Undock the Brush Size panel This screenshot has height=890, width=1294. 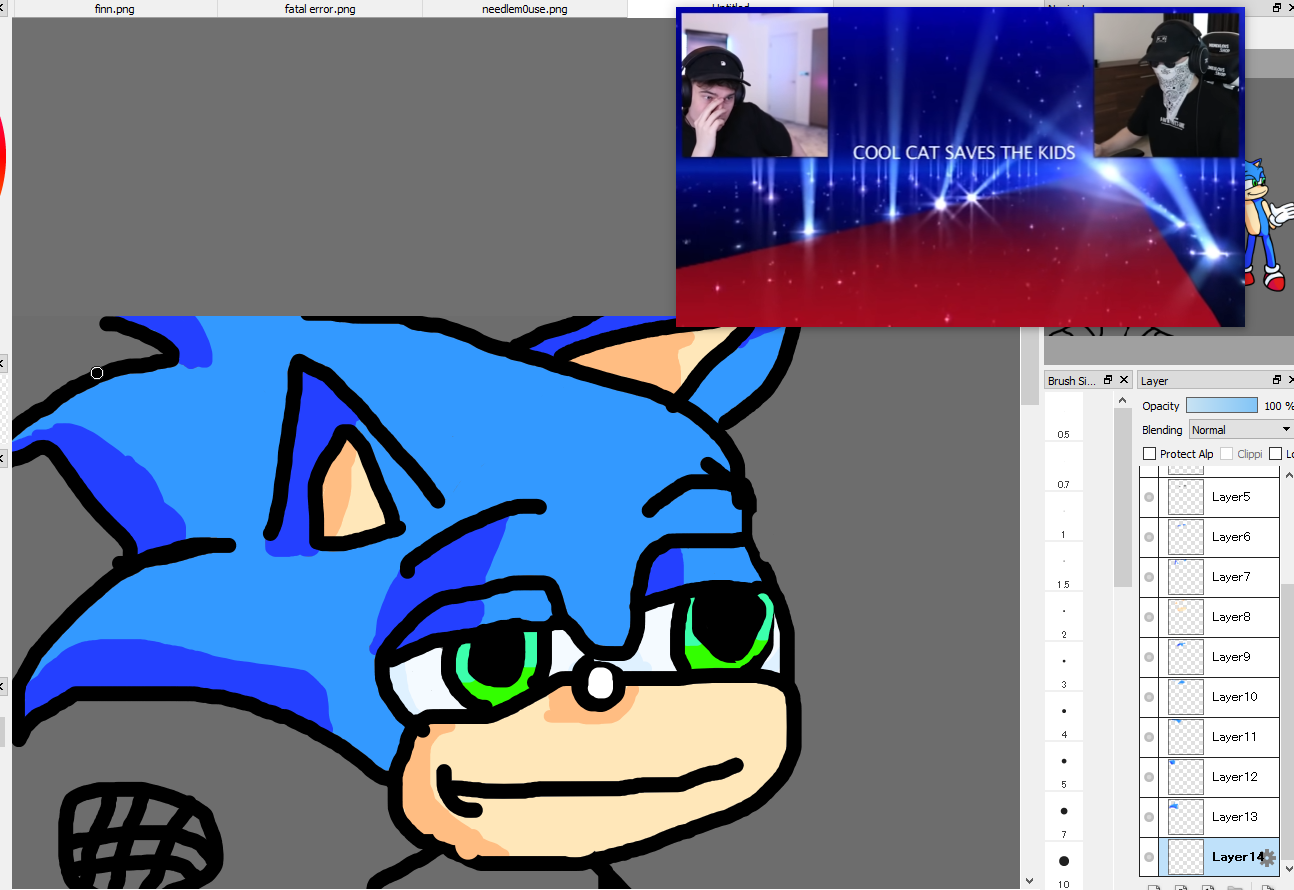[1108, 380]
